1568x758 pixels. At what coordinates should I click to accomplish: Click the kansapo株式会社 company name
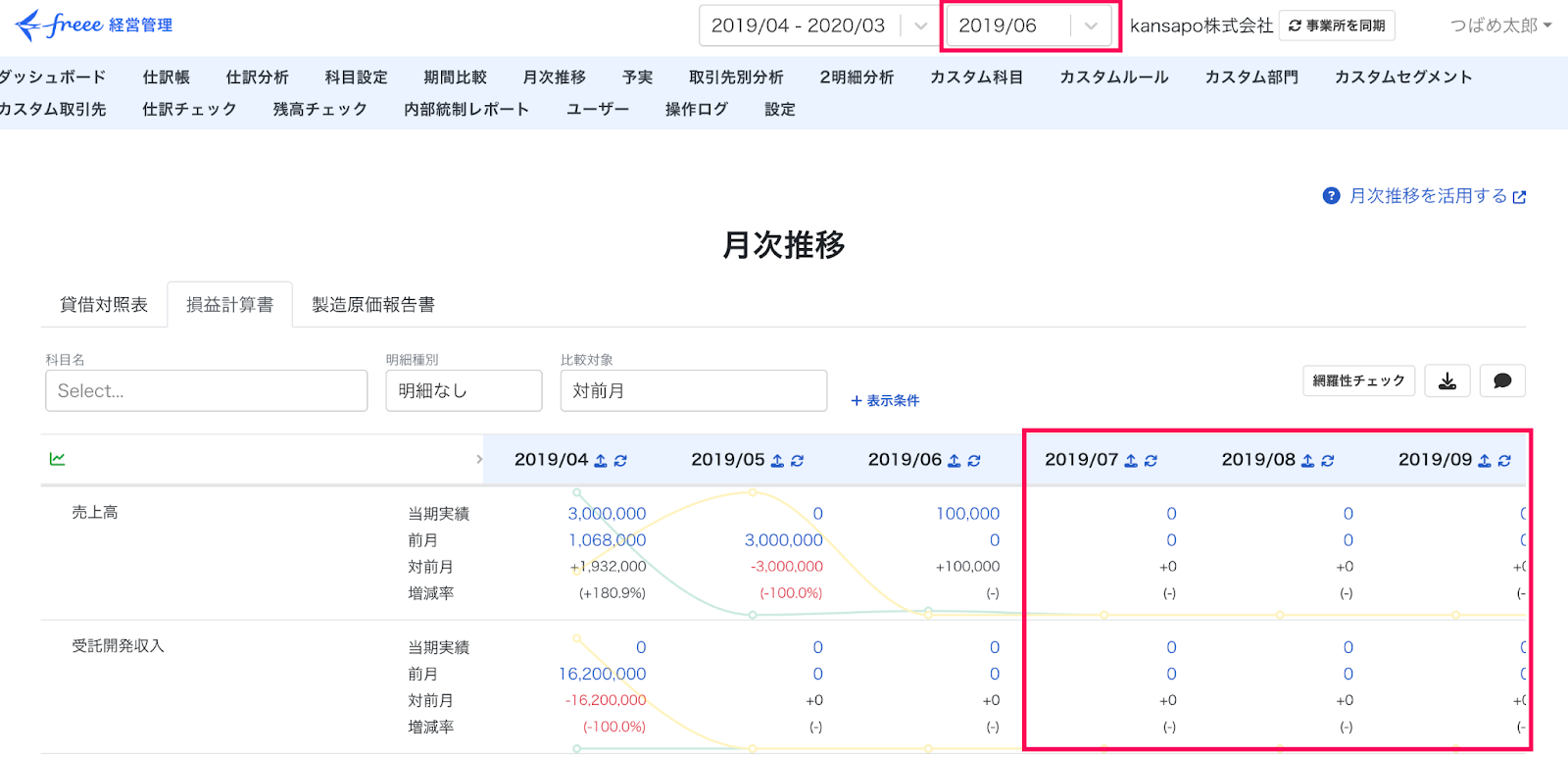(x=1201, y=25)
